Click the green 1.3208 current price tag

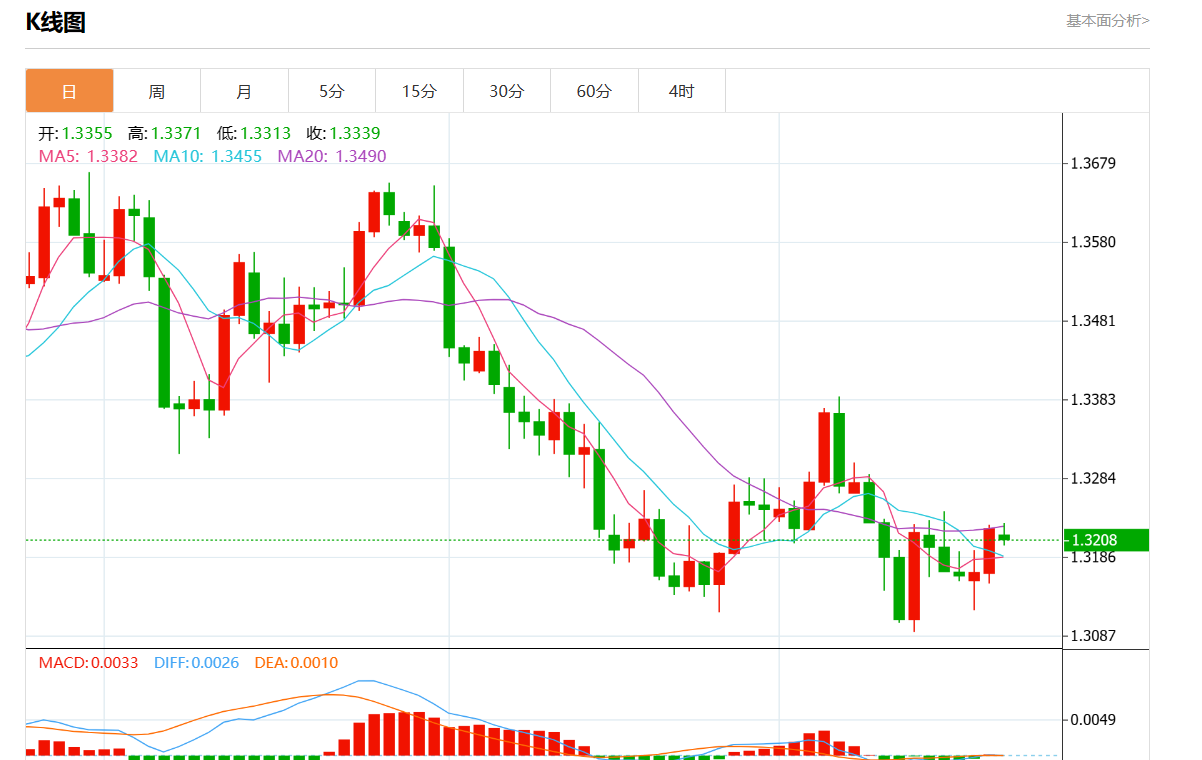[x=1106, y=540]
